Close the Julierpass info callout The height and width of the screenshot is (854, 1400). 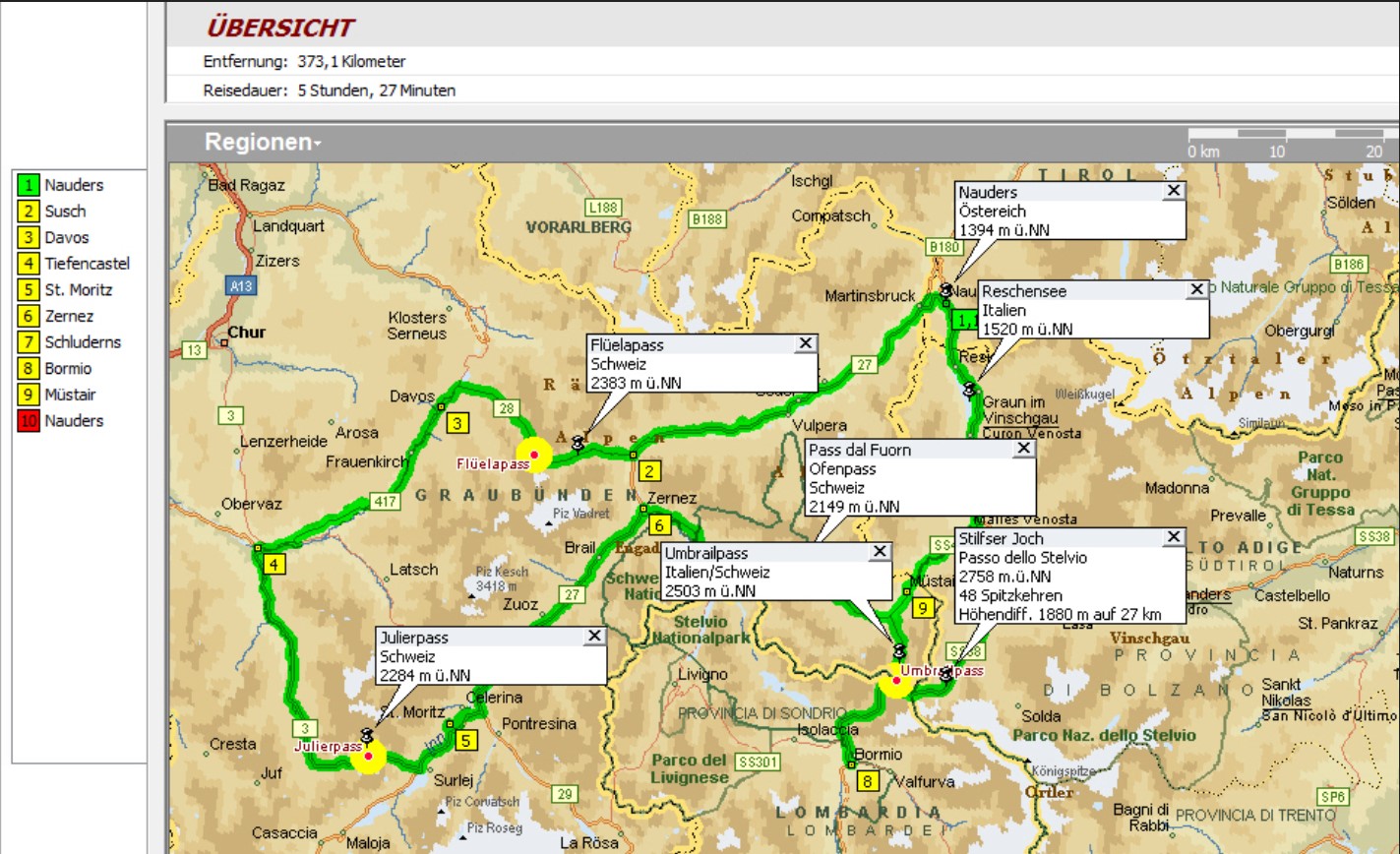coord(594,637)
